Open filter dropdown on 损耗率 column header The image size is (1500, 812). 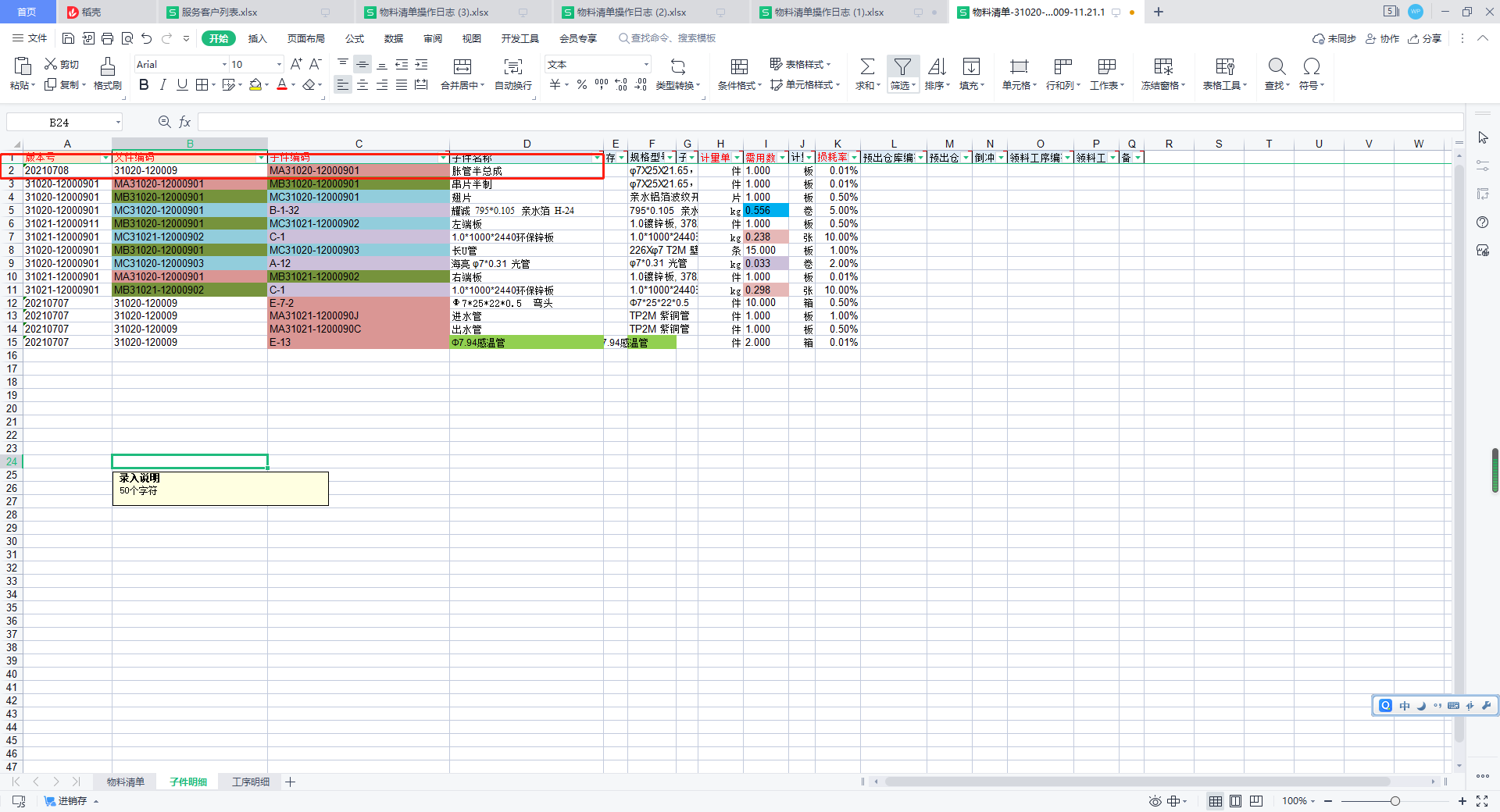[x=855, y=158]
